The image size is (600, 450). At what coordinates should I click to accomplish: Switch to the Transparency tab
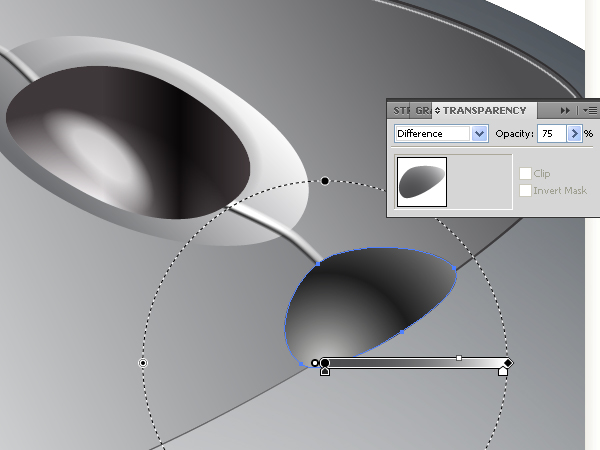pos(484,111)
